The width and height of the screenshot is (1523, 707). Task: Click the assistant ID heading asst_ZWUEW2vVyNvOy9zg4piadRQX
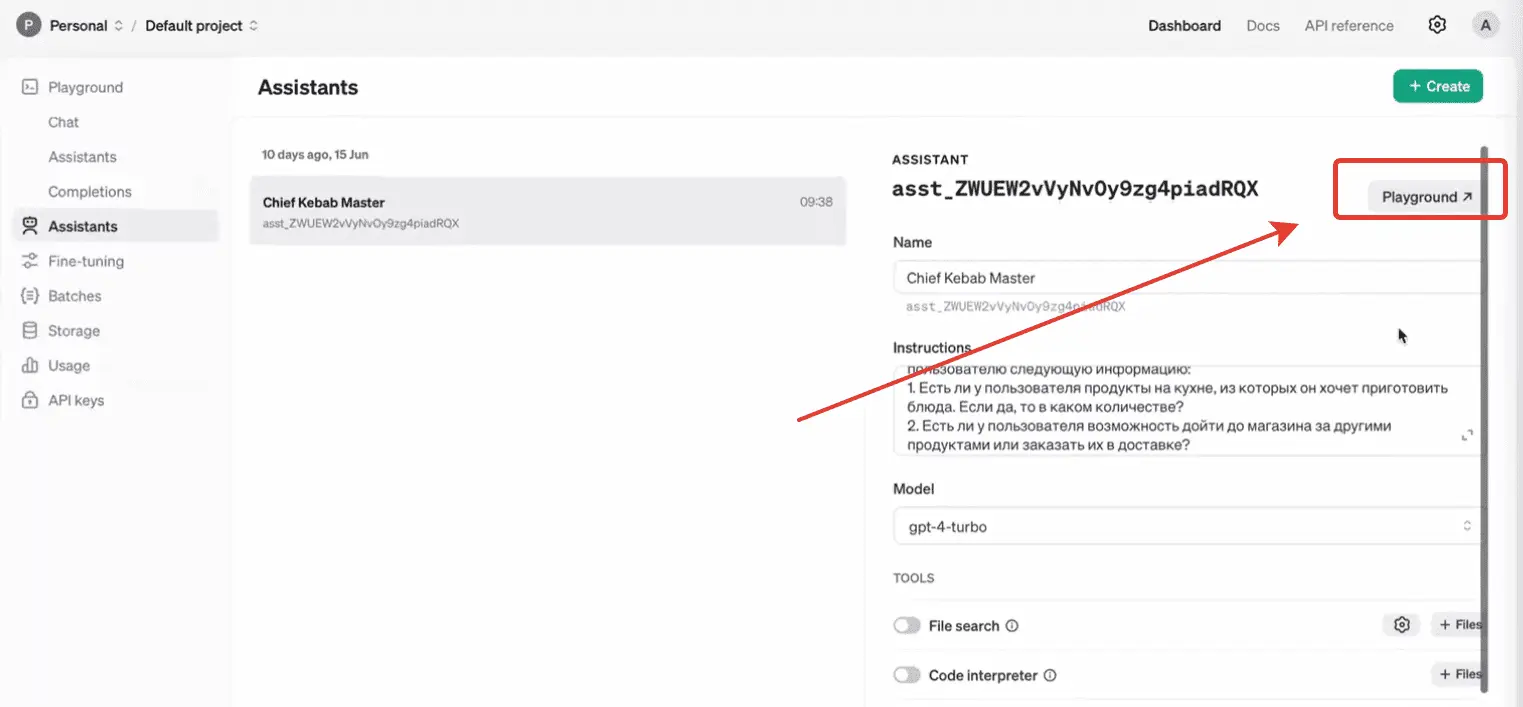coord(1075,189)
